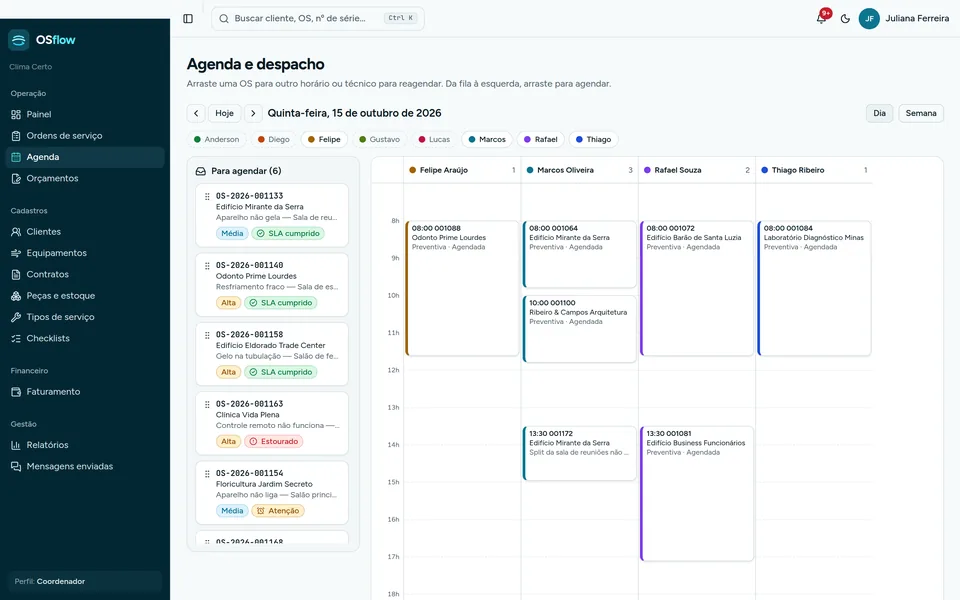Switch to dark mode using moon icon
This screenshot has height=600, width=960.
[x=846, y=18]
